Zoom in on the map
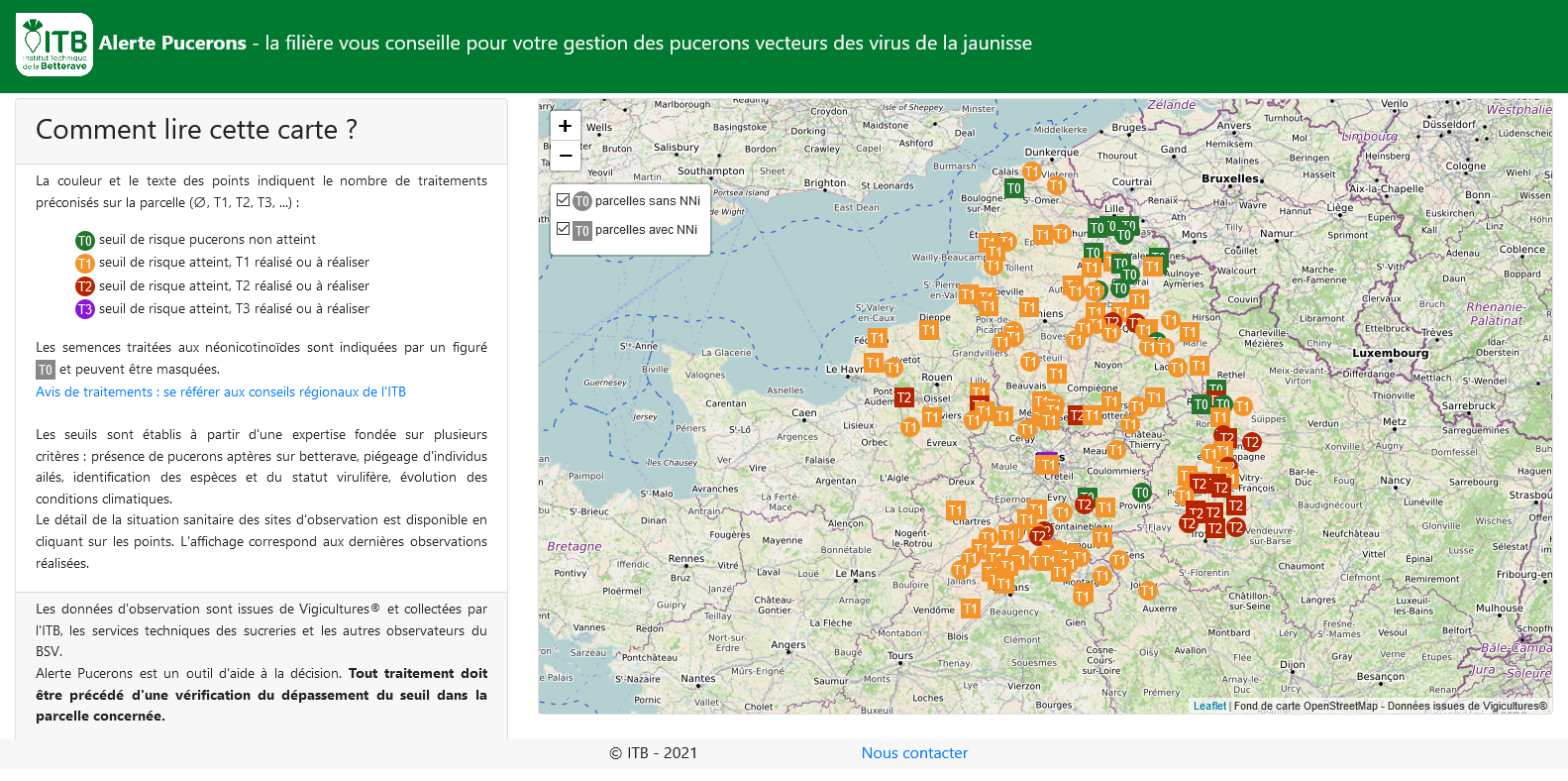Viewport: 1568px width, 781px height. [565, 126]
